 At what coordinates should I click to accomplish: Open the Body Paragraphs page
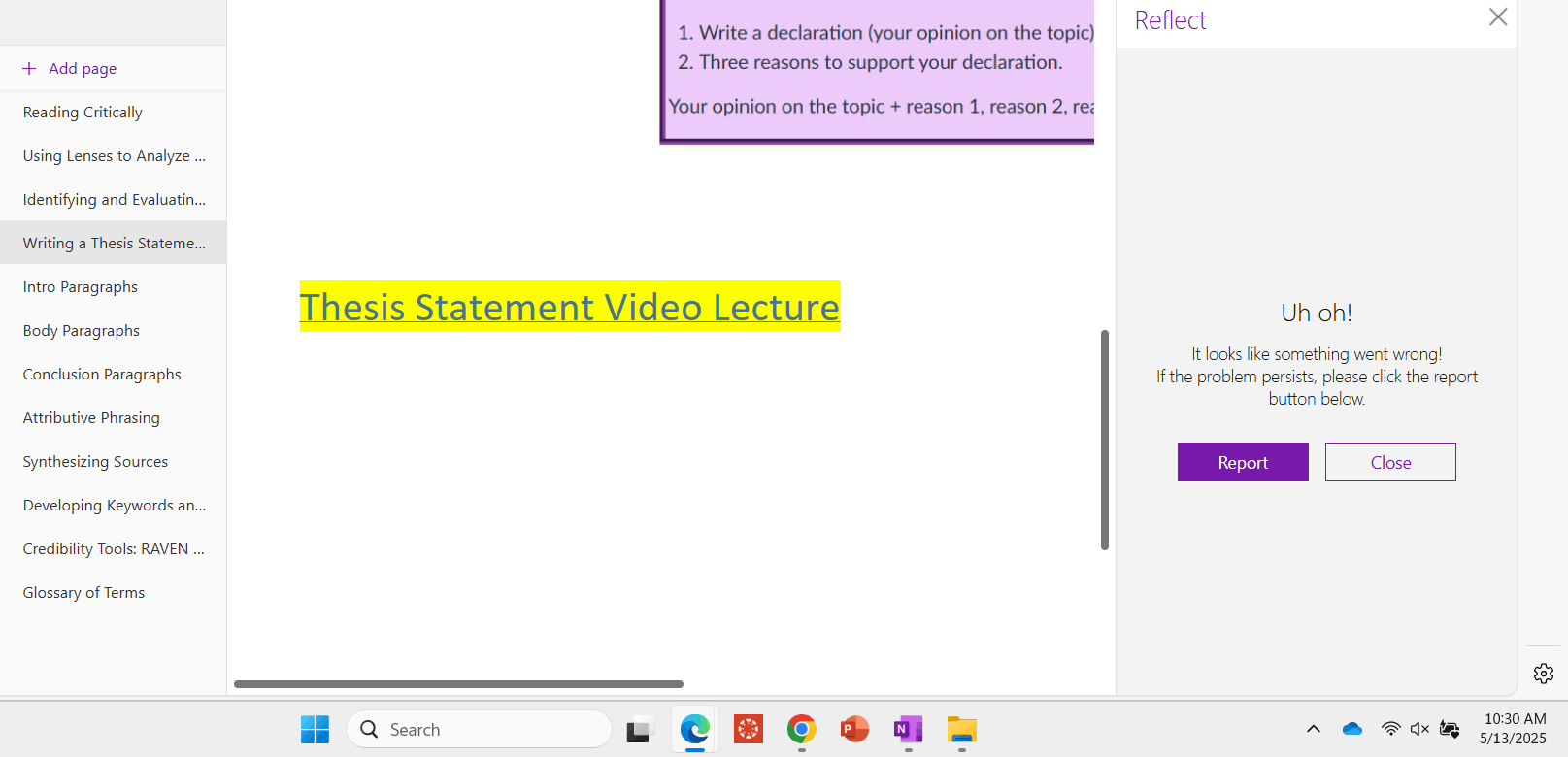coord(113,330)
